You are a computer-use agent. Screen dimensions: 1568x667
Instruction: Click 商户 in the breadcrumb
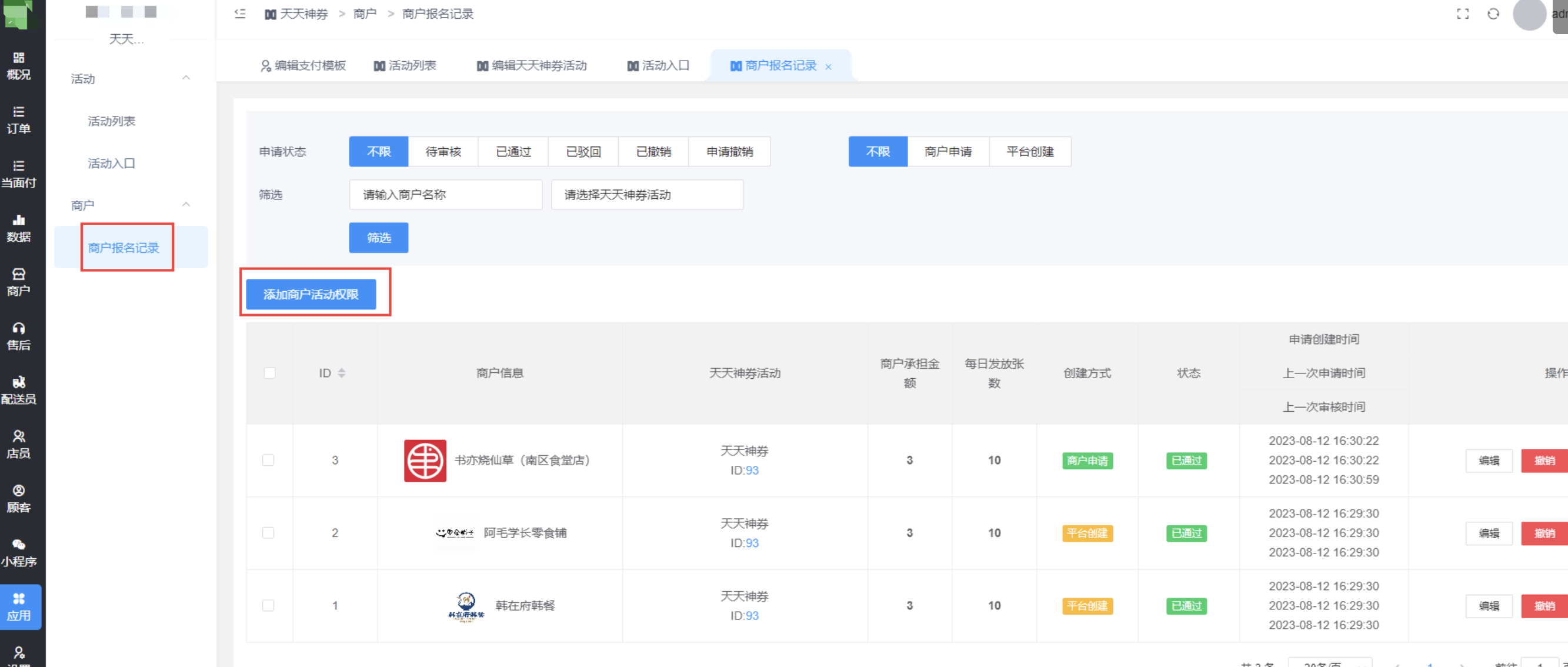click(365, 14)
